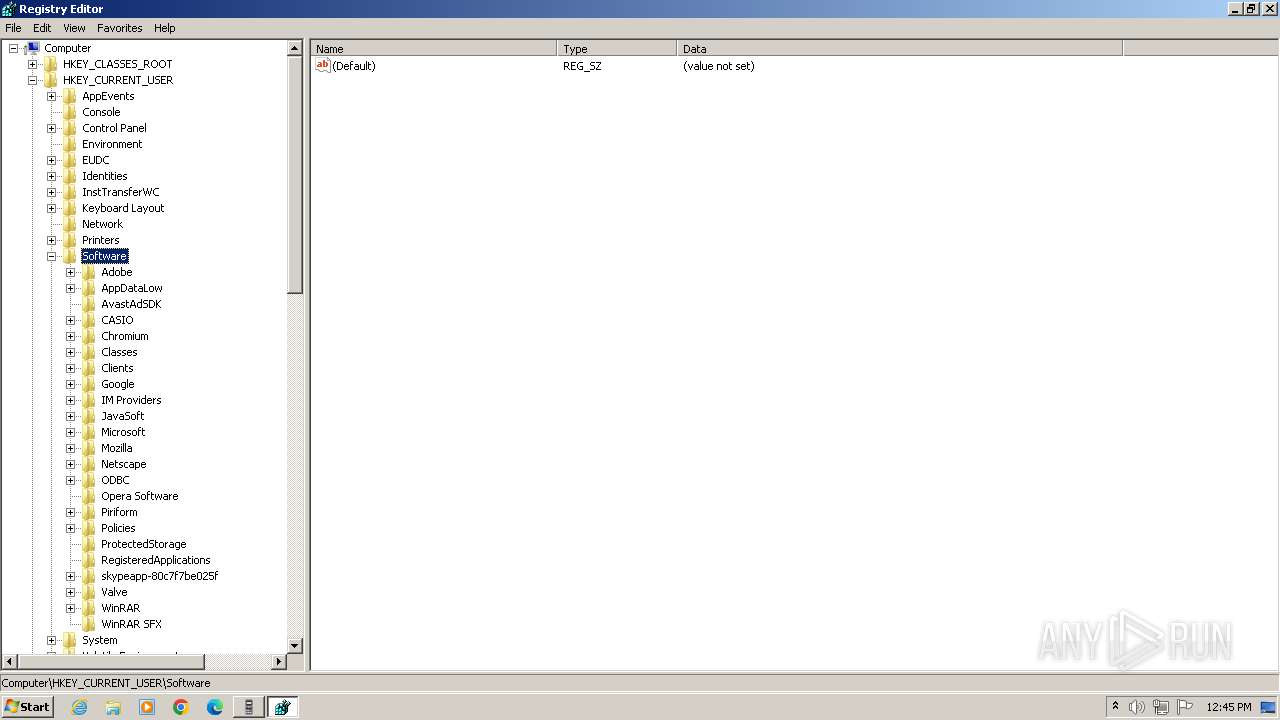The image size is (1280, 720).
Task: Select the CASIO key
Action: coord(117,320)
